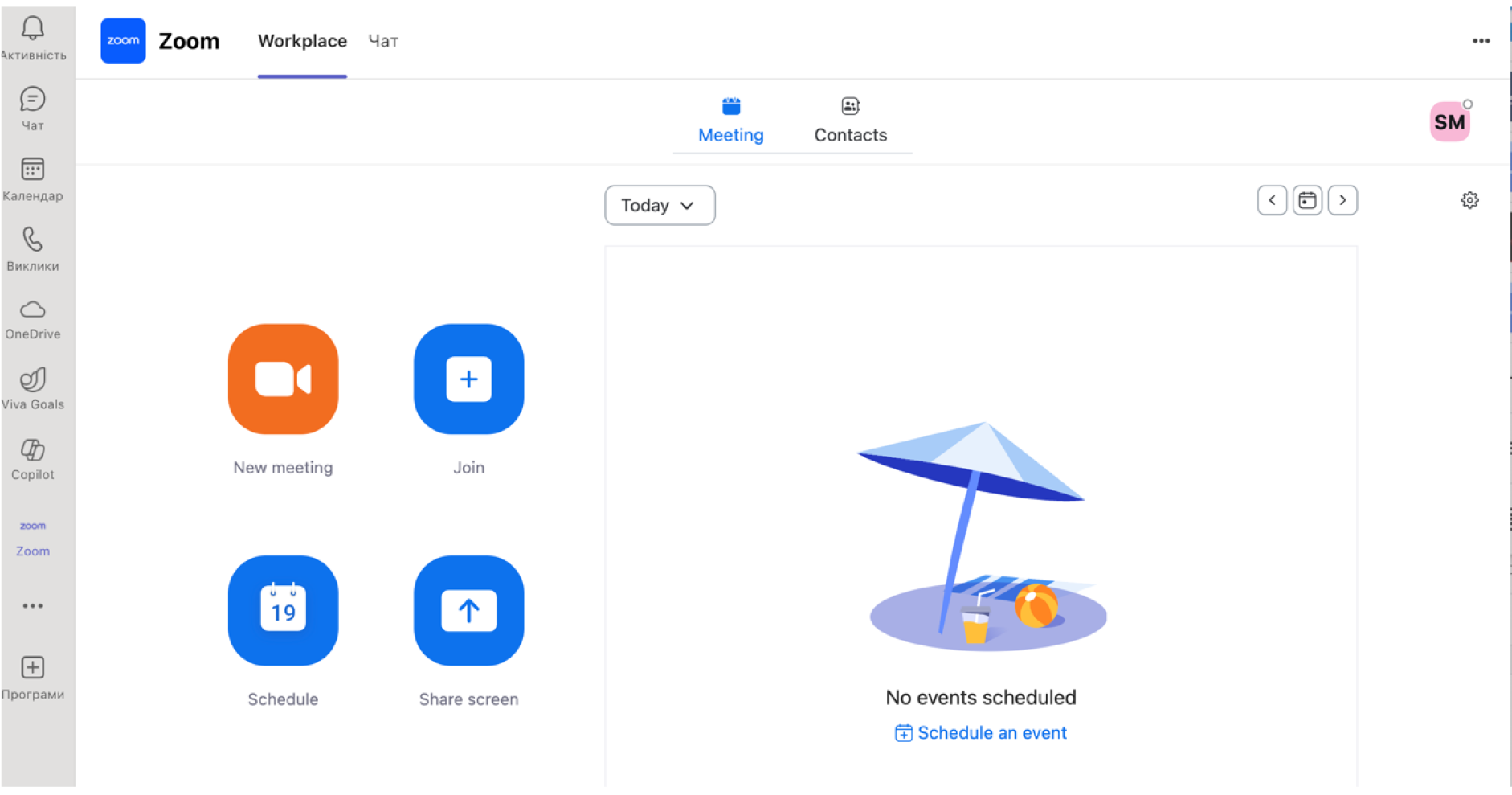
Task: Click the SM profile avatar
Action: 1449,122
